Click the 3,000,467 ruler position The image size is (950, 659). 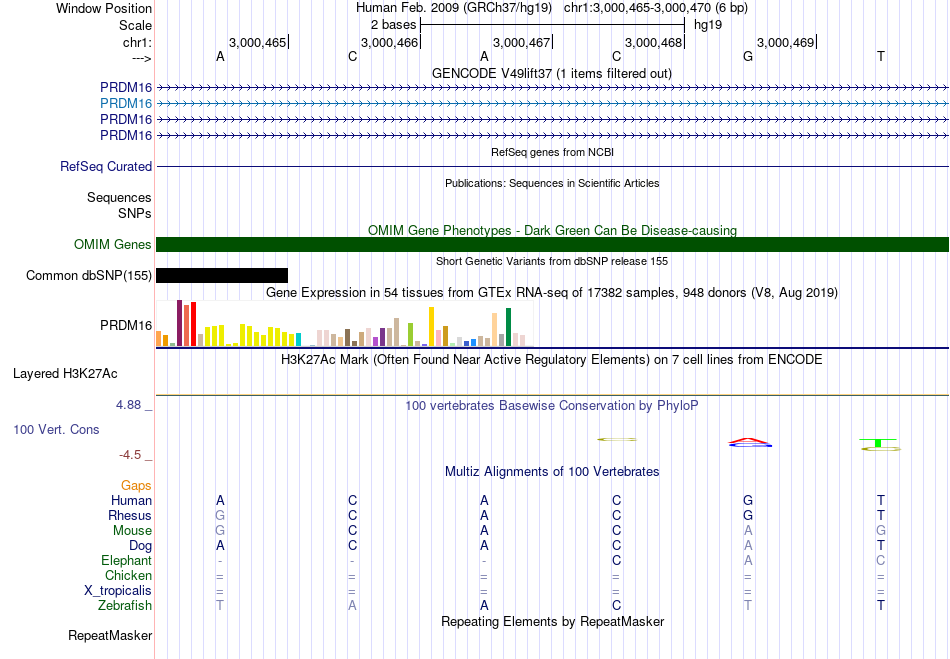coord(522,42)
